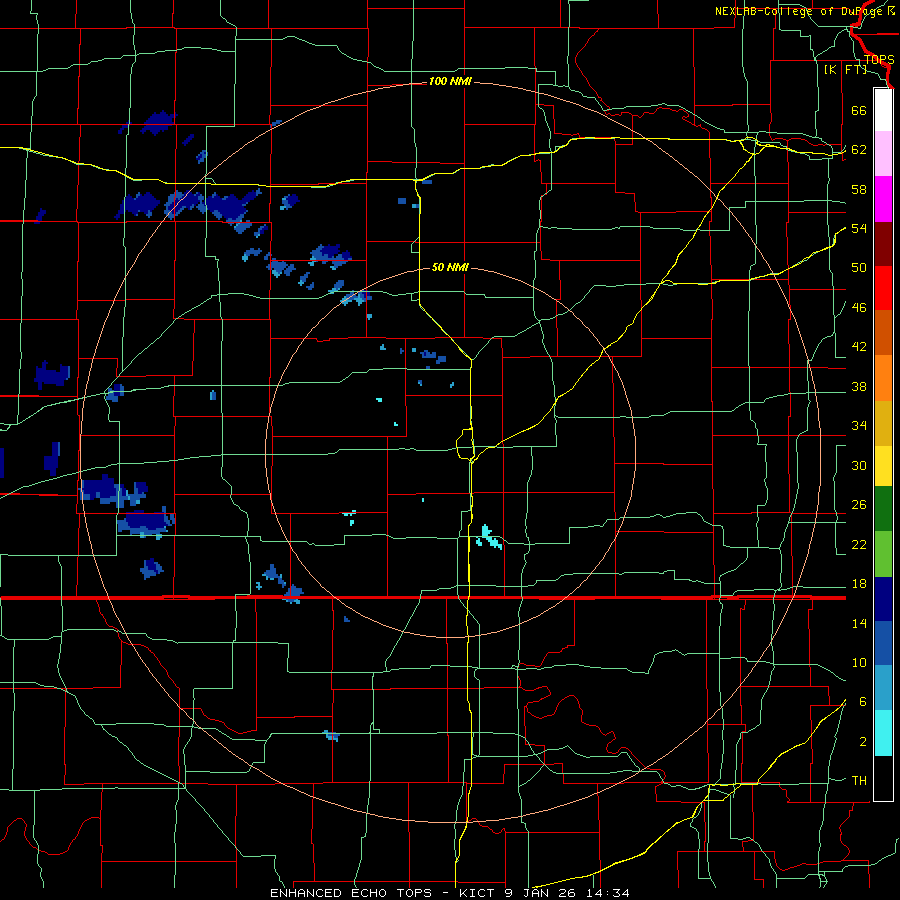Click the 38 legend value

click(859, 387)
